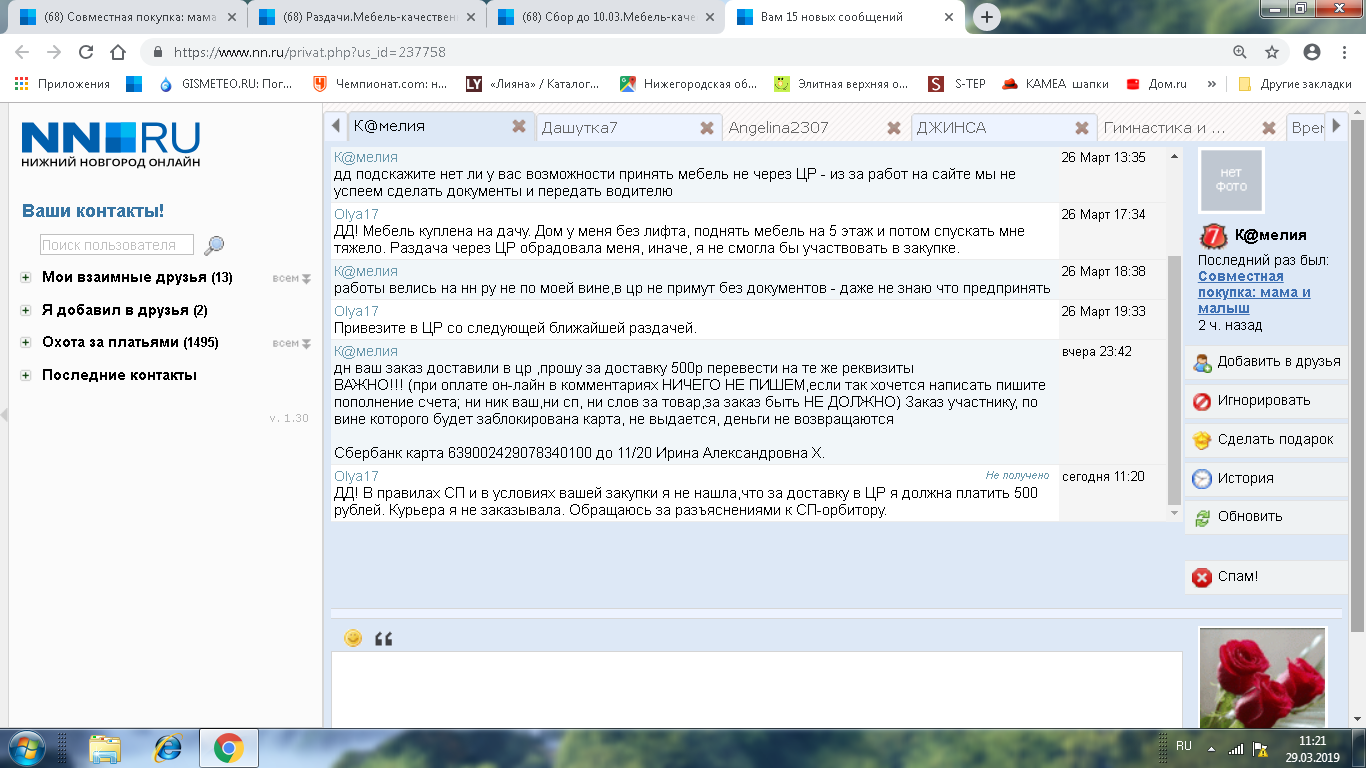1366x768 pixels.
Task: Switch to the Сбор до 10.03 browser tab
Action: tap(606, 17)
